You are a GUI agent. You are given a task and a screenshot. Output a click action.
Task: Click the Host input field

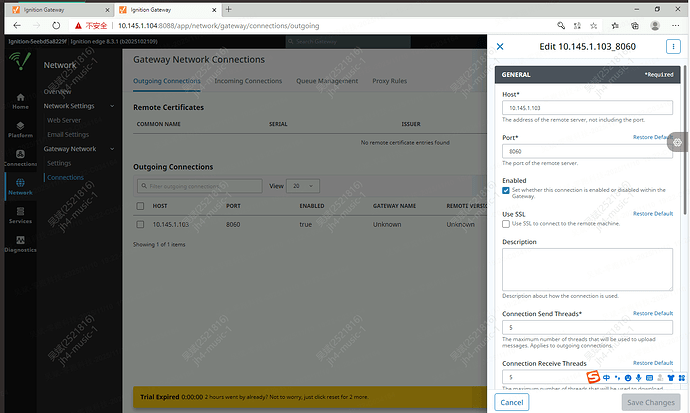pyautogui.click(x=587, y=108)
